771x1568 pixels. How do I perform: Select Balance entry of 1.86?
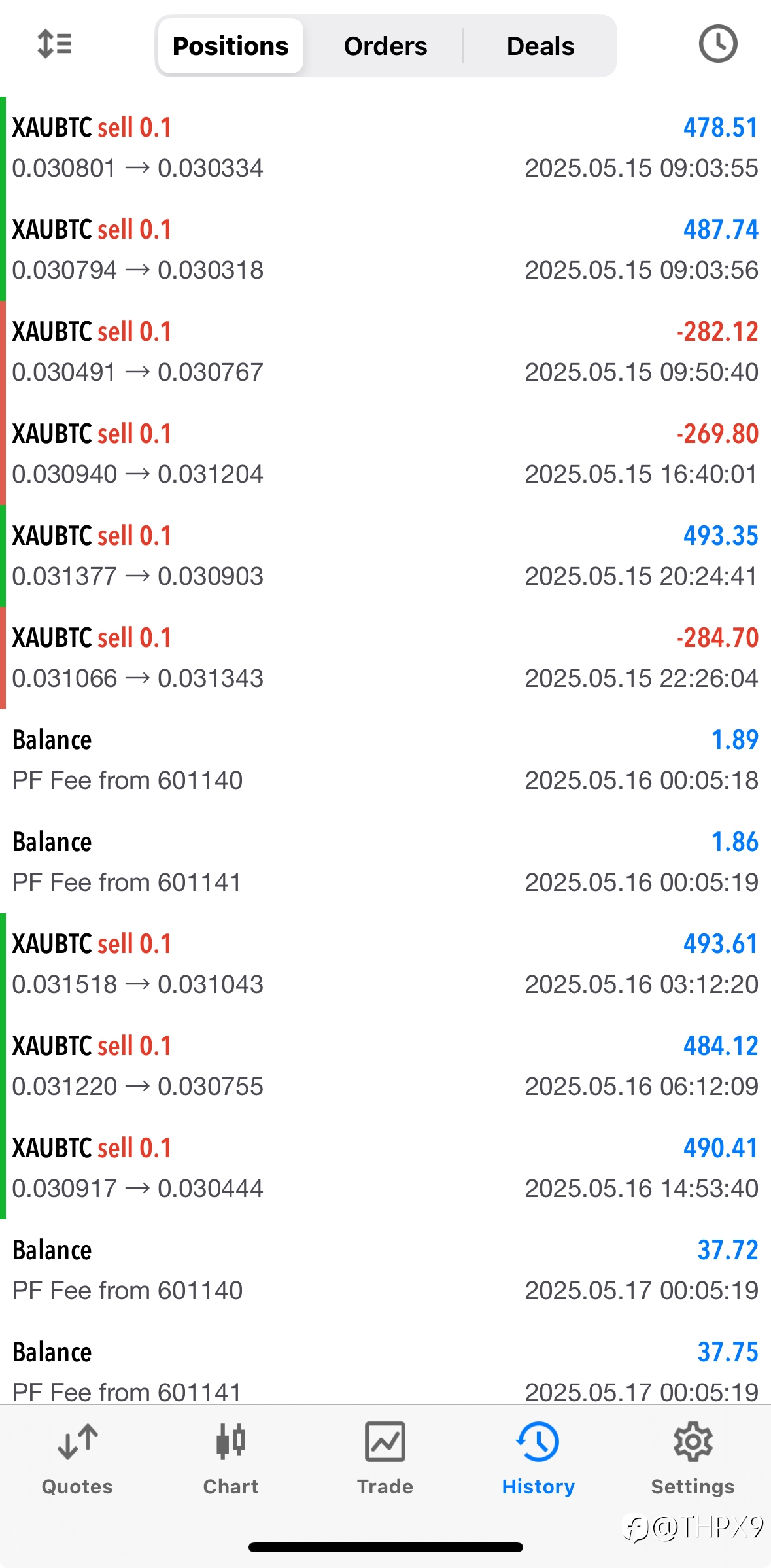pyautogui.click(x=385, y=862)
